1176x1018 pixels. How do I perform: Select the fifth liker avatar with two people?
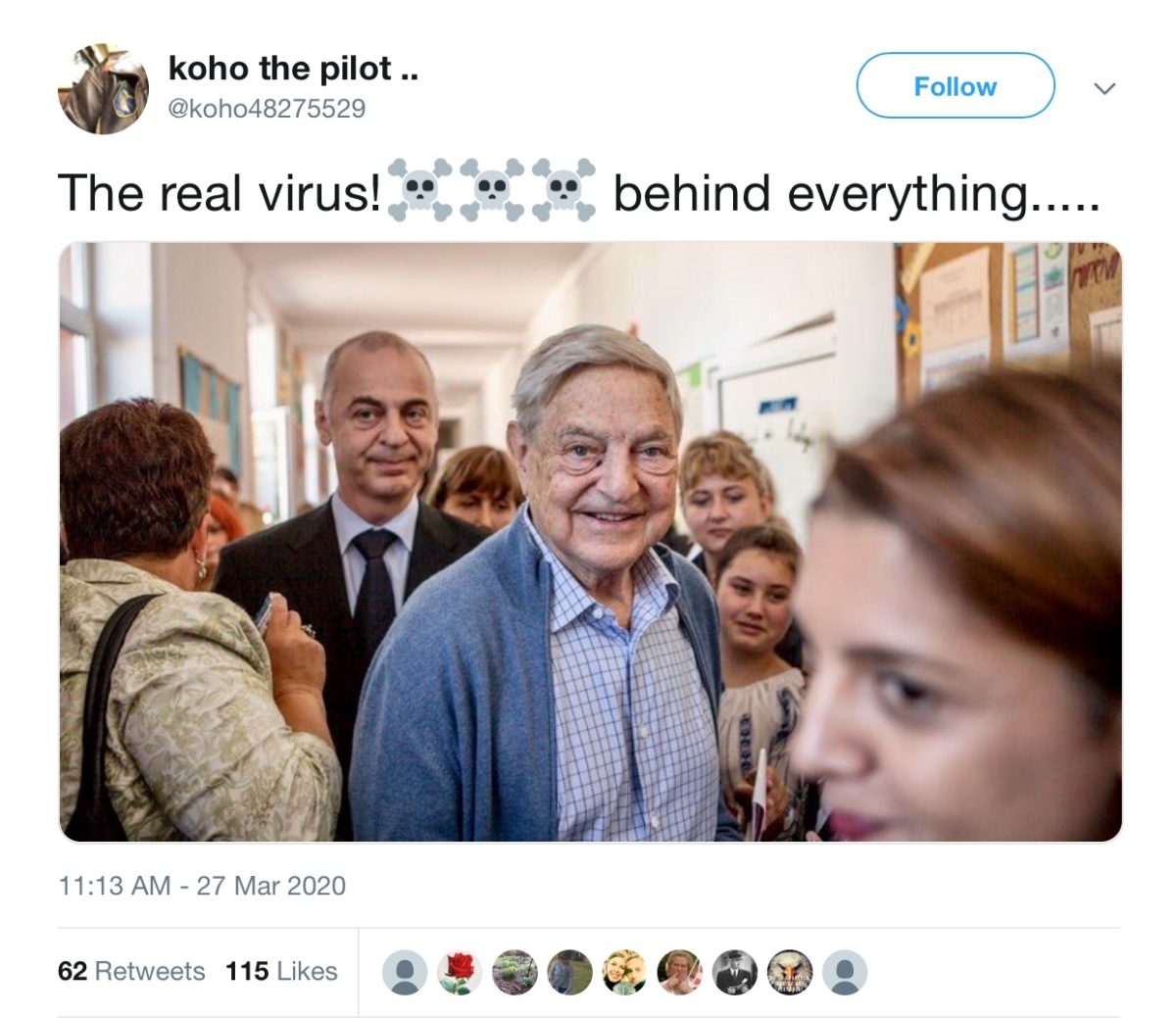(624, 972)
